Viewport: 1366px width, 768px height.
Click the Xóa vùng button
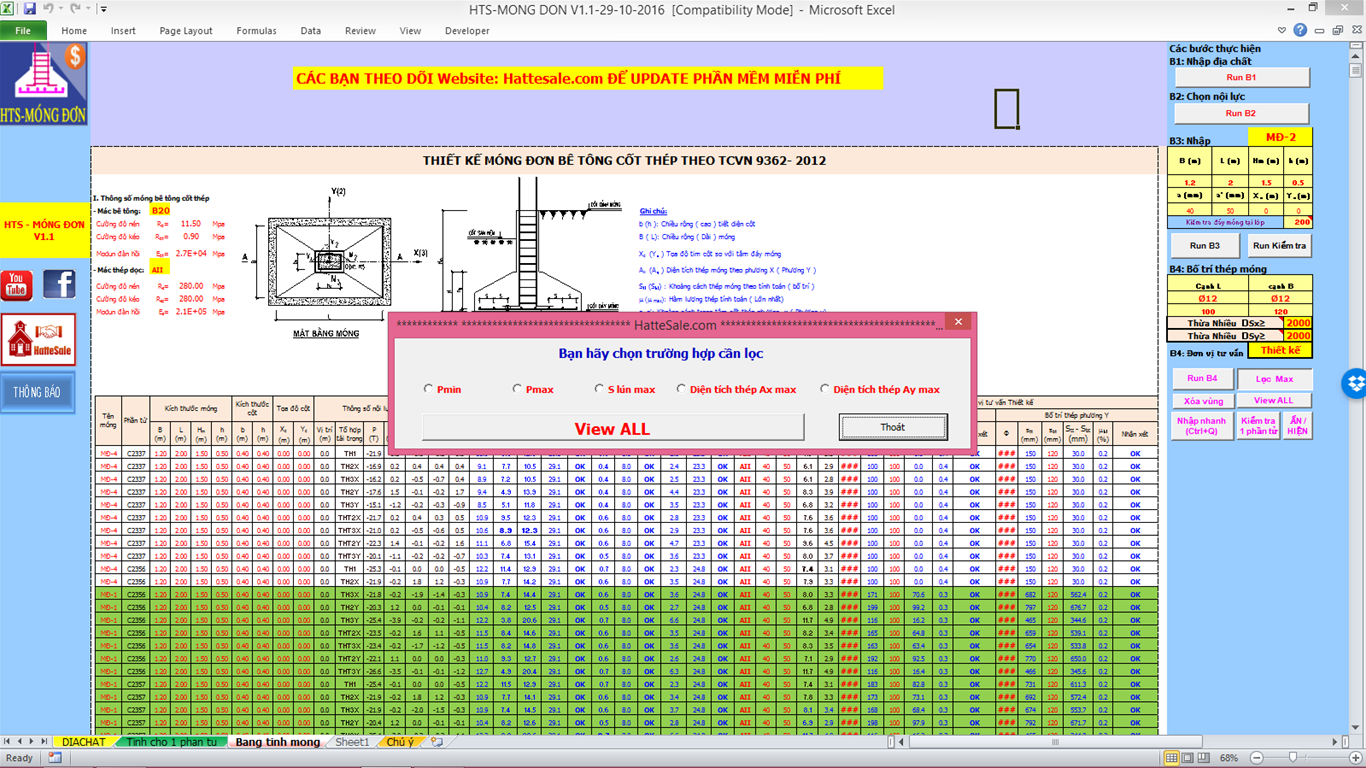click(x=1203, y=400)
